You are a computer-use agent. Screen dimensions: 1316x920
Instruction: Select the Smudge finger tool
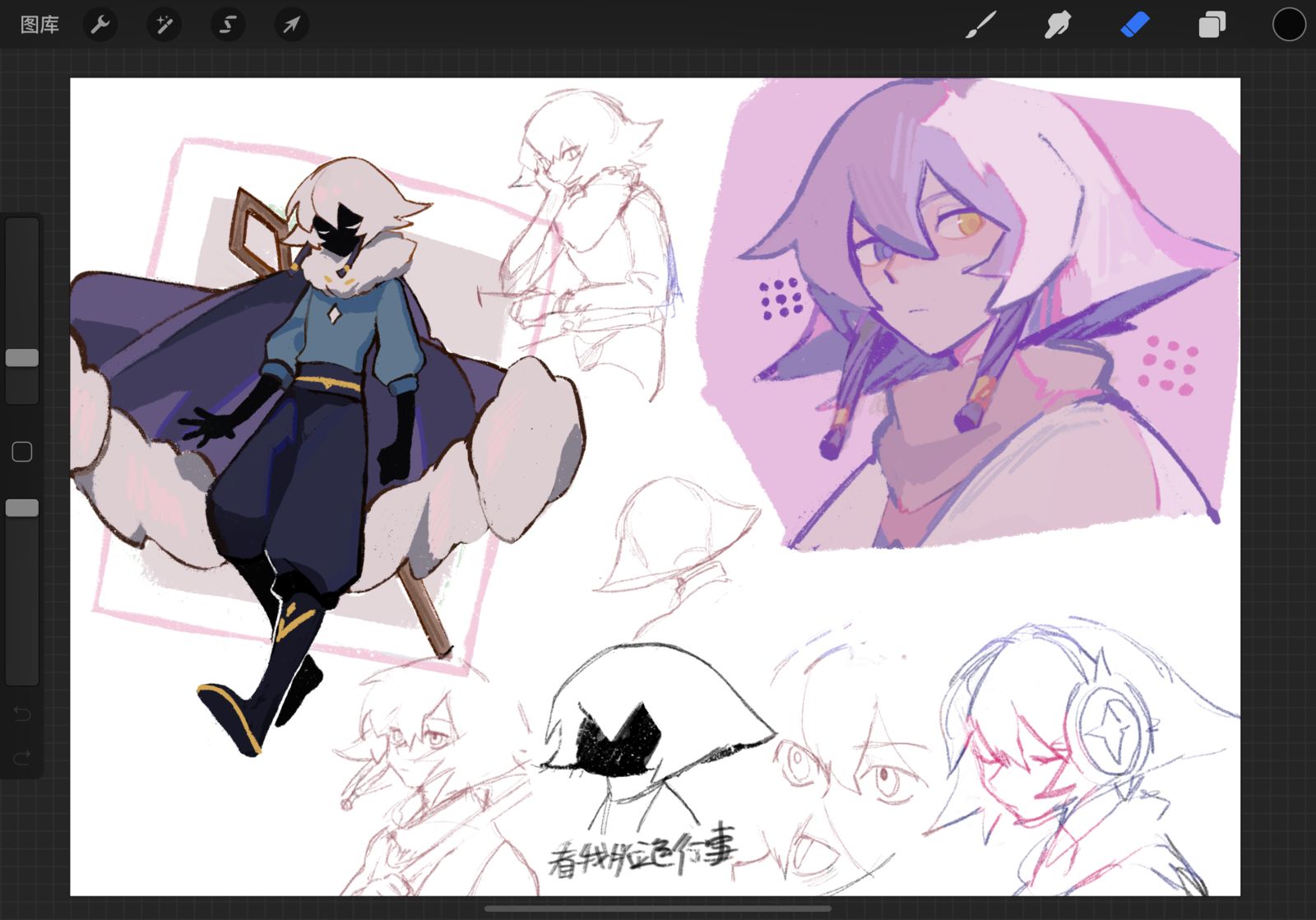[1058, 25]
